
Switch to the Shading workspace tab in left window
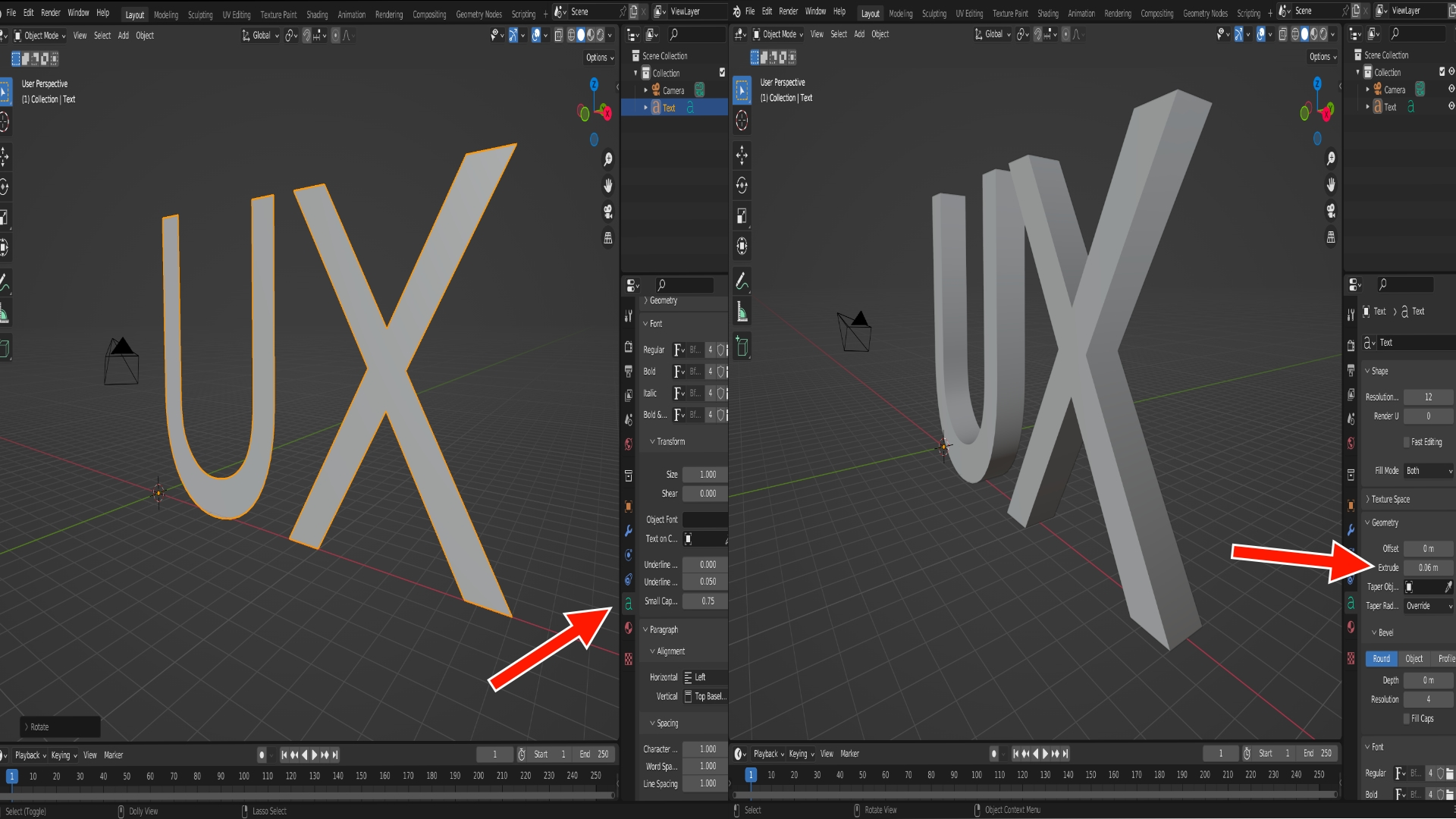click(x=317, y=14)
